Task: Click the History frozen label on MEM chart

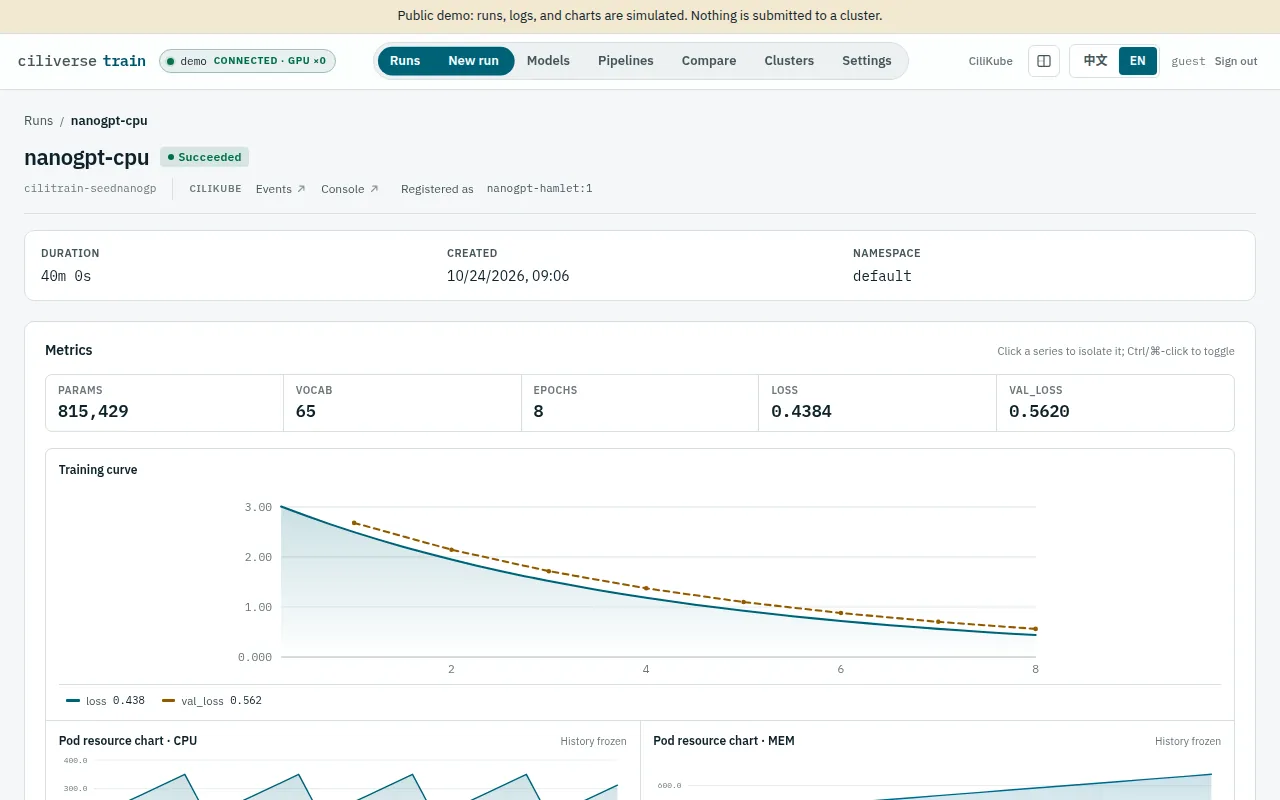Action: tap(1188, 742)
